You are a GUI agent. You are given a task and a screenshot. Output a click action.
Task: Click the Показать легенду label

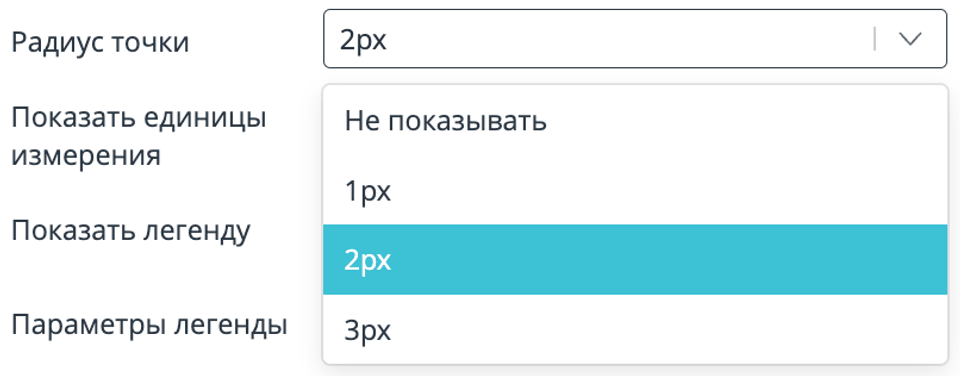tap(131, 231)
